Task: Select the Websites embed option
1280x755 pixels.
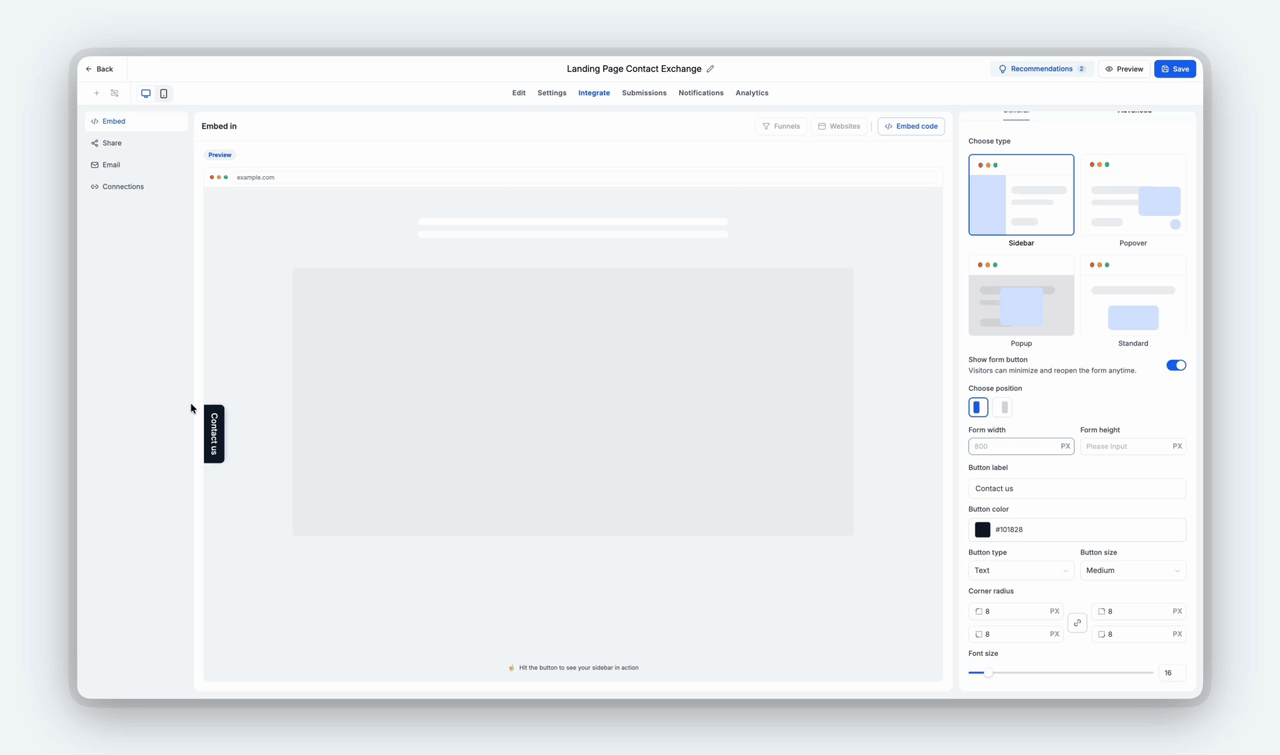Action: pyautogui.click(x=839, y=126)
